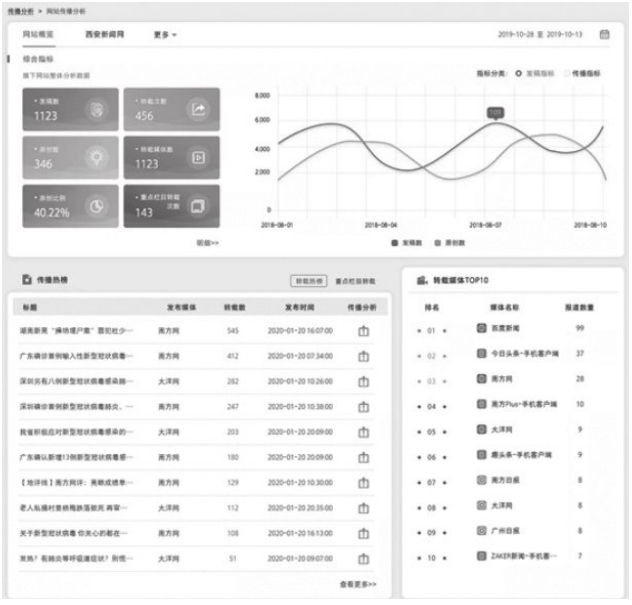Toggle the 原创数 series in the chart legend
The height and width of the screenshot is (605, 632).
[449, 243]
